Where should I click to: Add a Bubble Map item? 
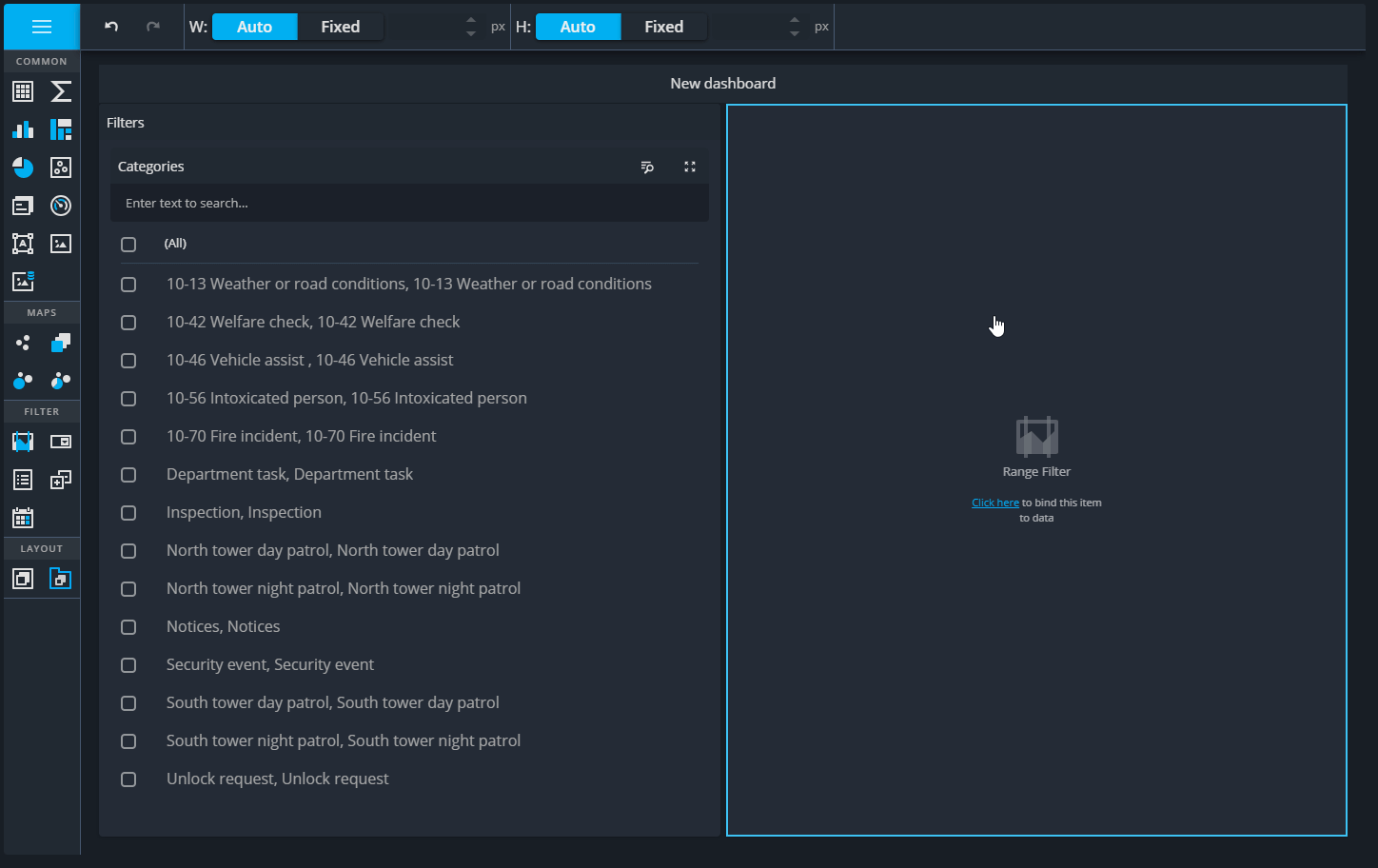tap(23, 381)
